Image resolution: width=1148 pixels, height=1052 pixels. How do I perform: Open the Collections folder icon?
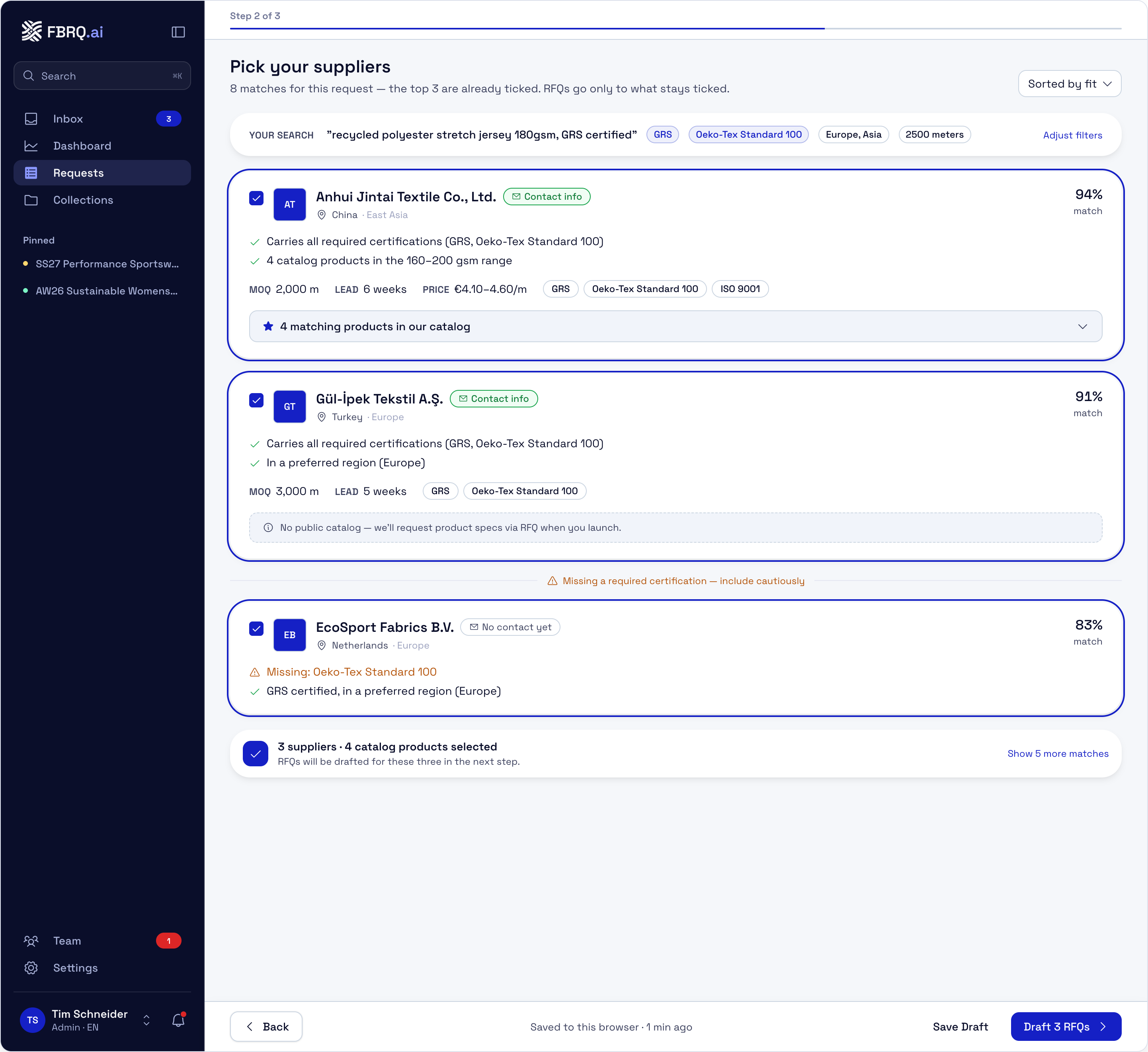[31, 200]
